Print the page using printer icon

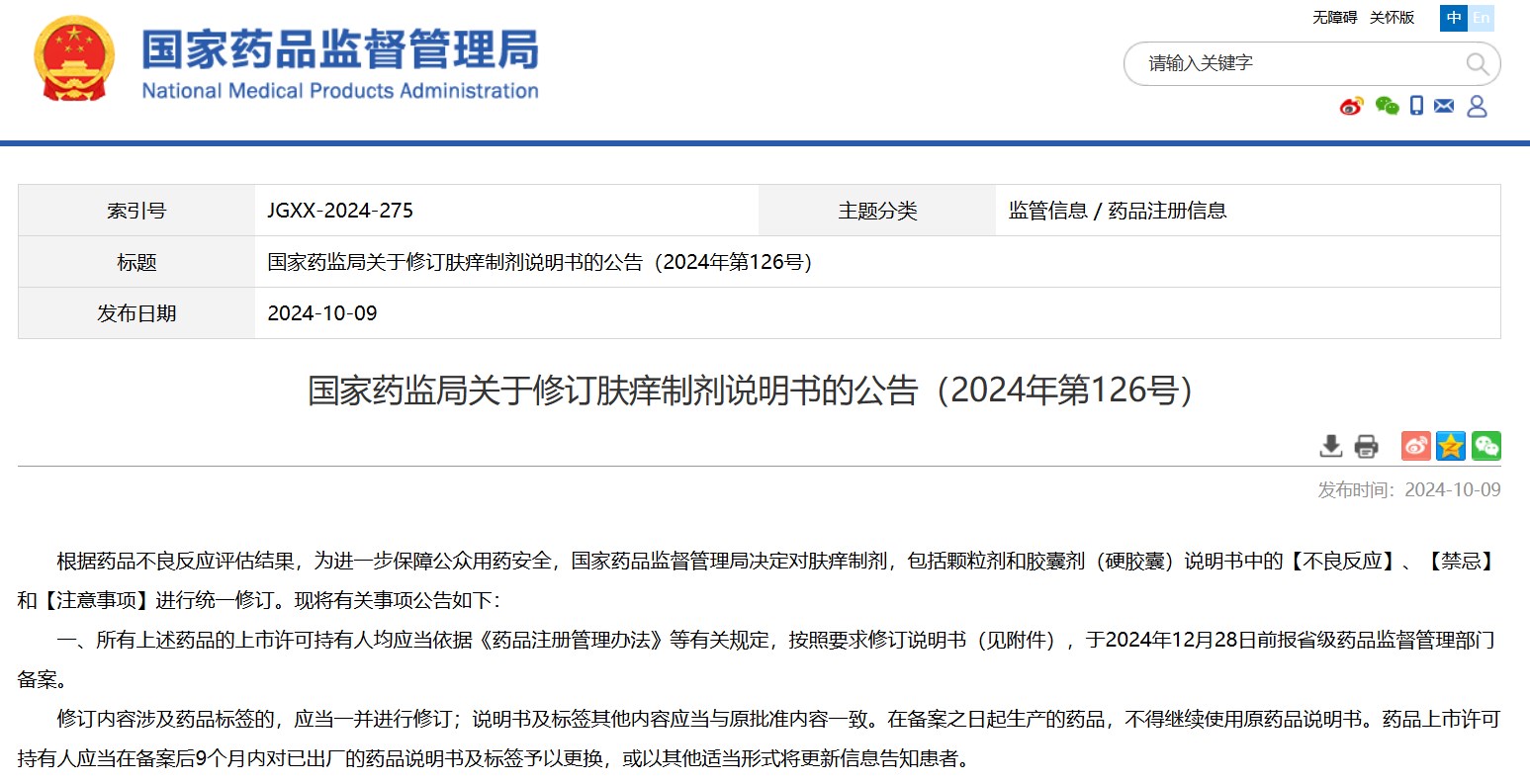(x=1366, y=446)
